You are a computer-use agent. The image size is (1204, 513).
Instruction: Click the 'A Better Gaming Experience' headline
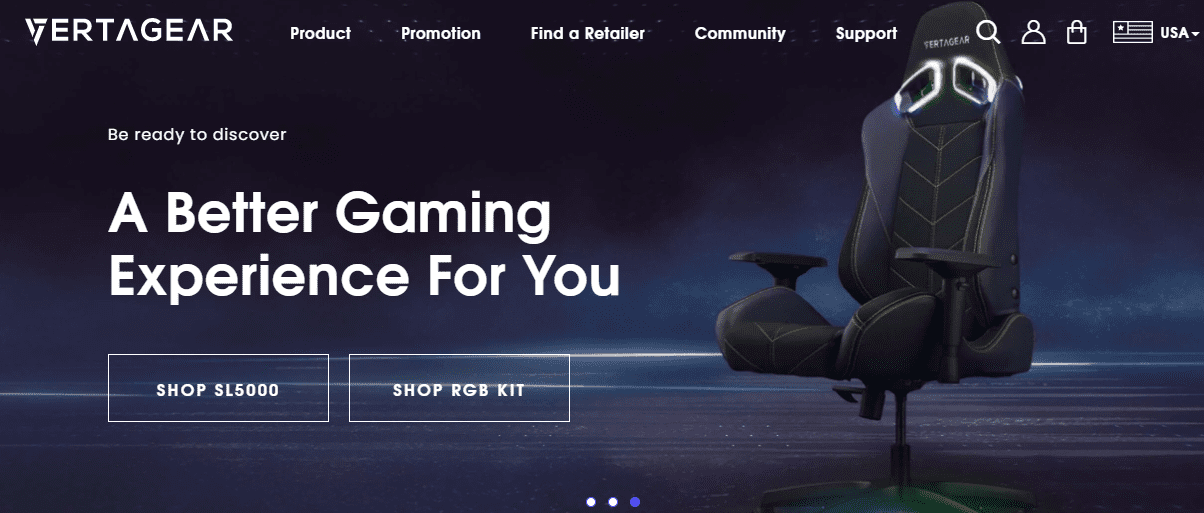[364, 245]
